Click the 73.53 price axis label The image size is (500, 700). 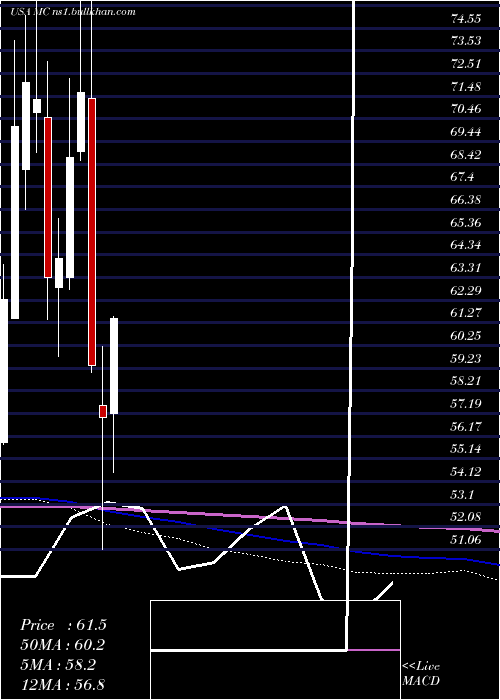click(466, 42)
